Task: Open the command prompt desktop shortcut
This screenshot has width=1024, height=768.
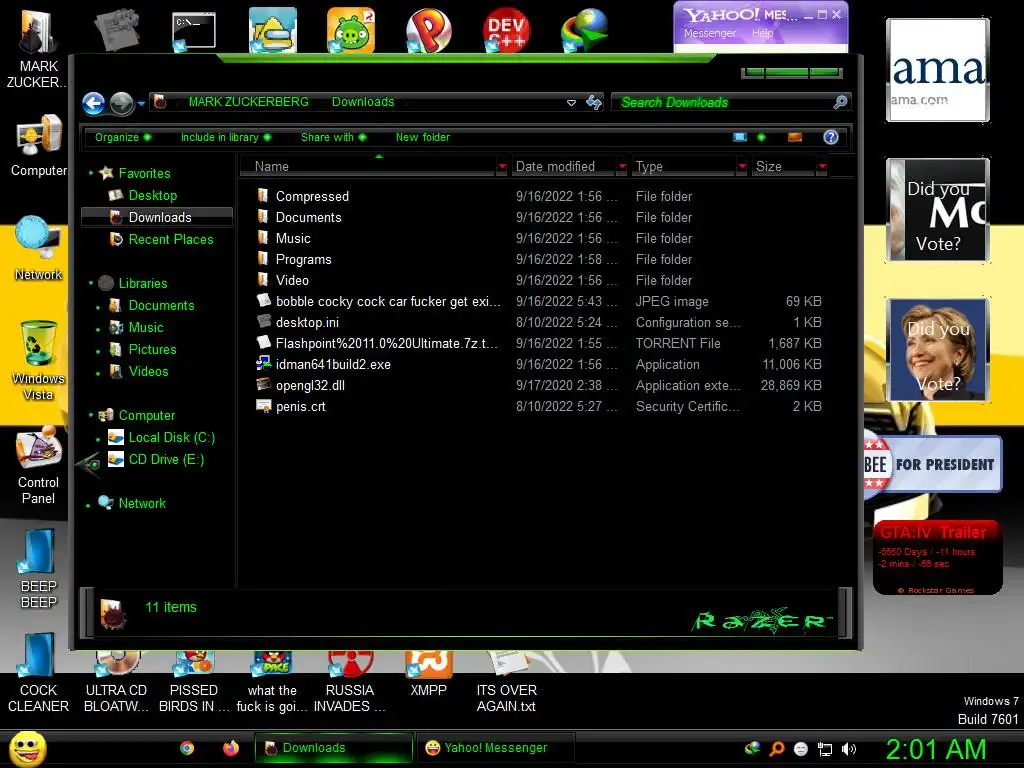Action: [x=193, y=31]
